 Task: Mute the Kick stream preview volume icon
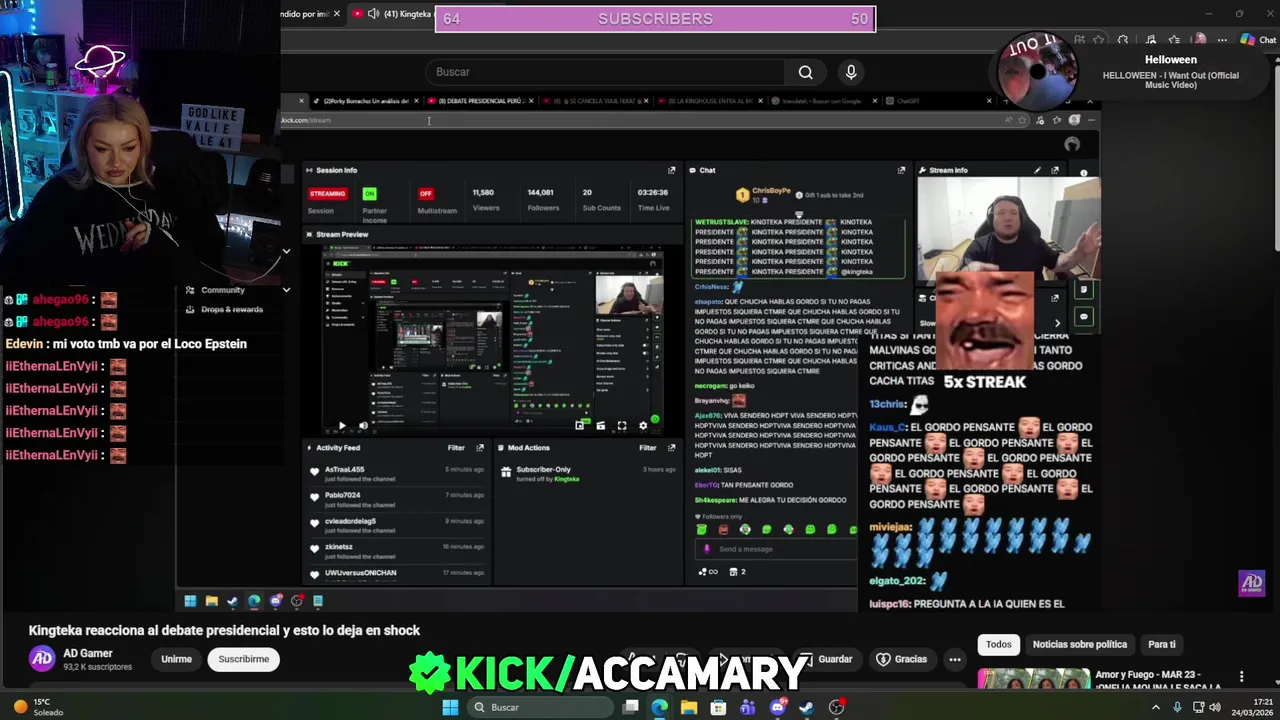[363, 426]
